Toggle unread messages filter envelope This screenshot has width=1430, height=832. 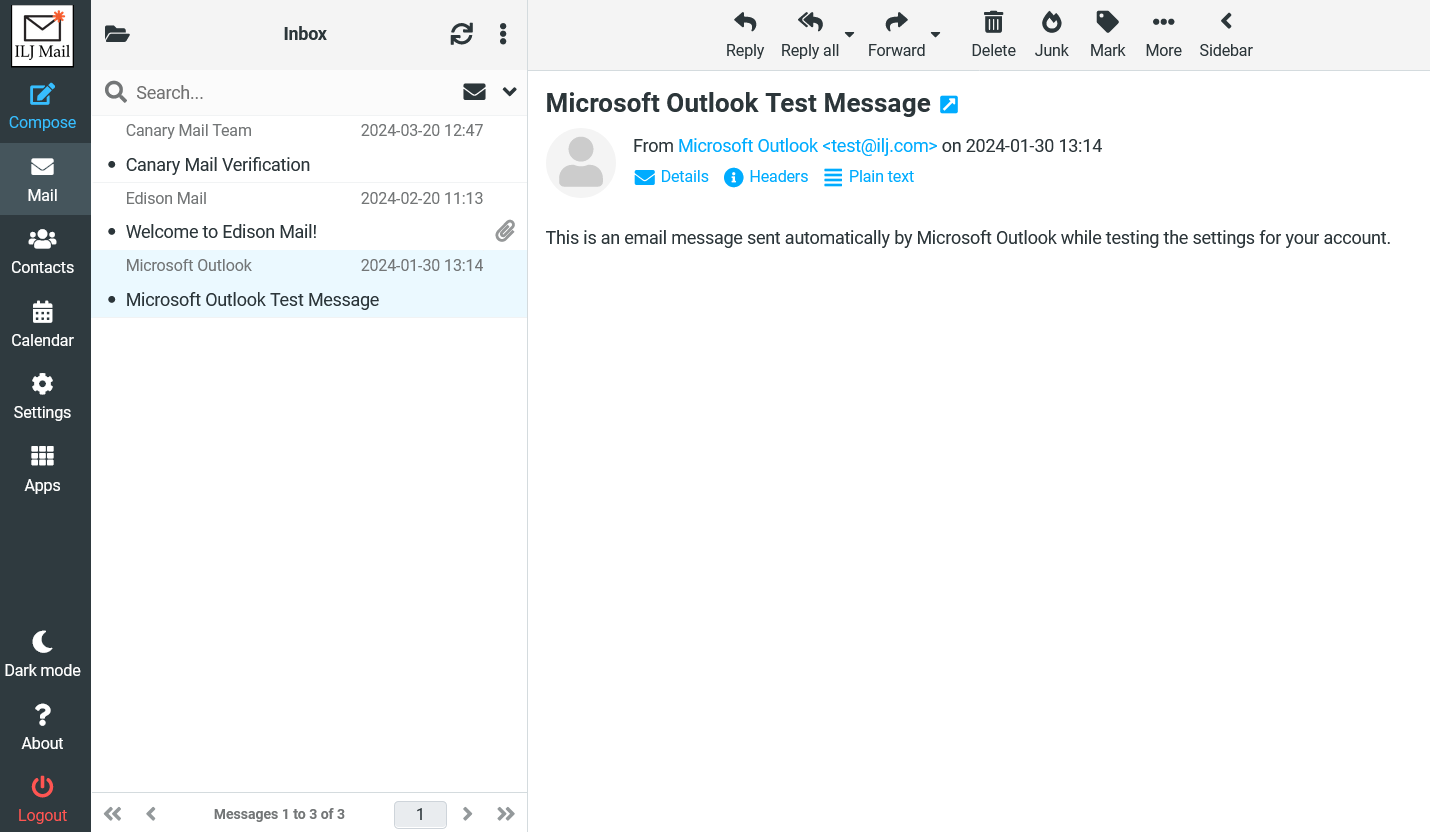click(474, 92)
